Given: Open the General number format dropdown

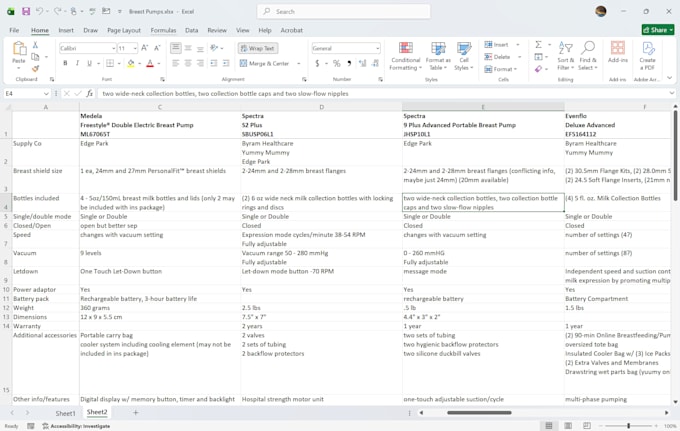Looking at the screenshot, I should pyautogui.click(x=378, y=48).
